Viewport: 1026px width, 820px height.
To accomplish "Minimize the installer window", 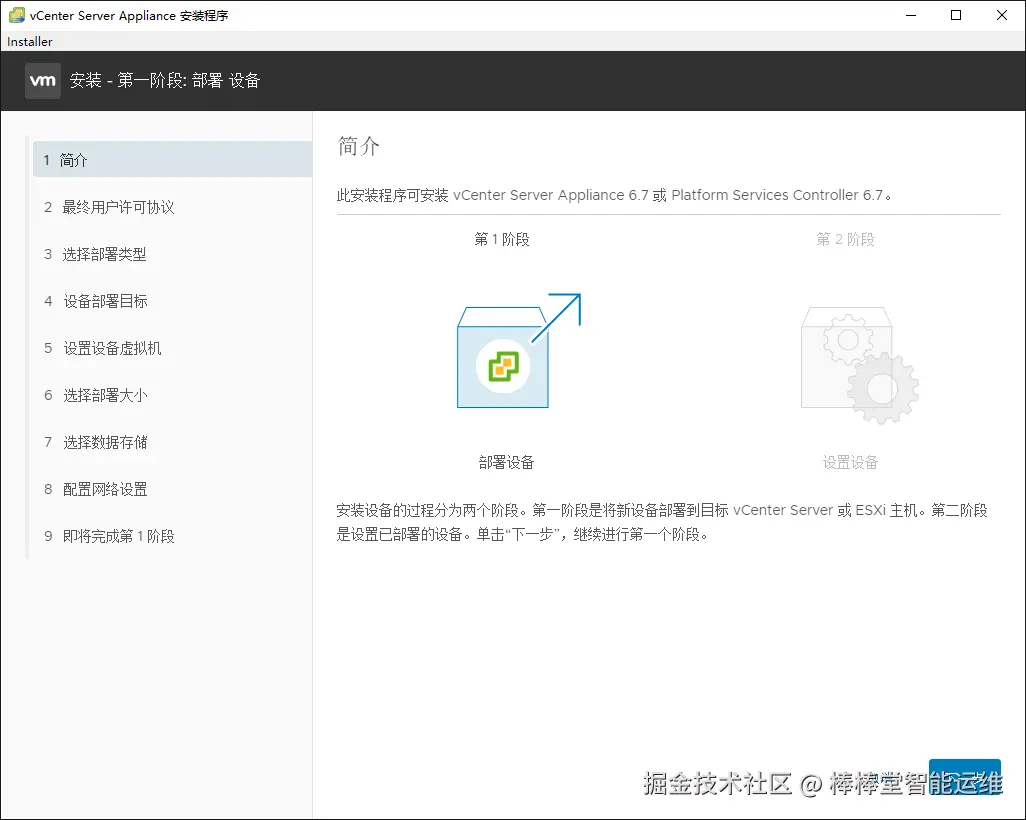I will [x=911, y=15].
